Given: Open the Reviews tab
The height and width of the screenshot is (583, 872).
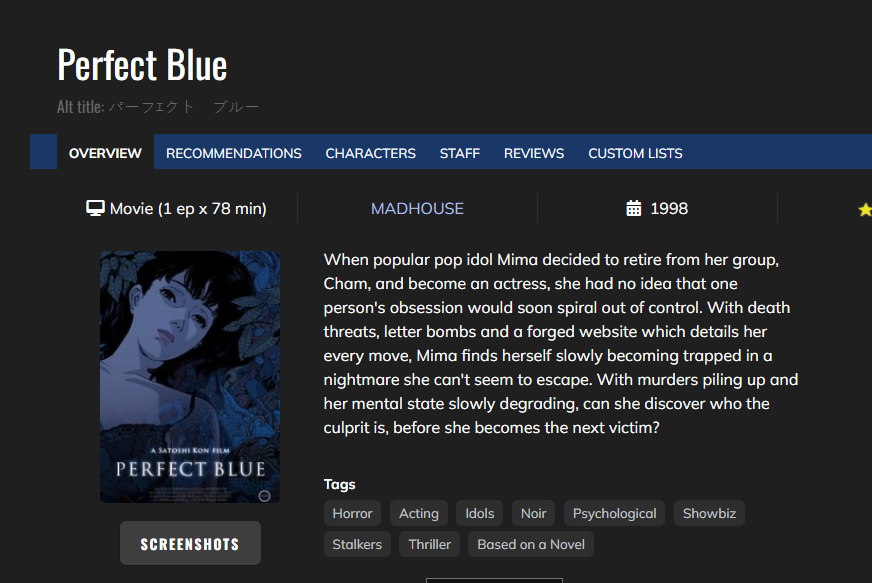Looking at the screenshot, I should point(534,153).
